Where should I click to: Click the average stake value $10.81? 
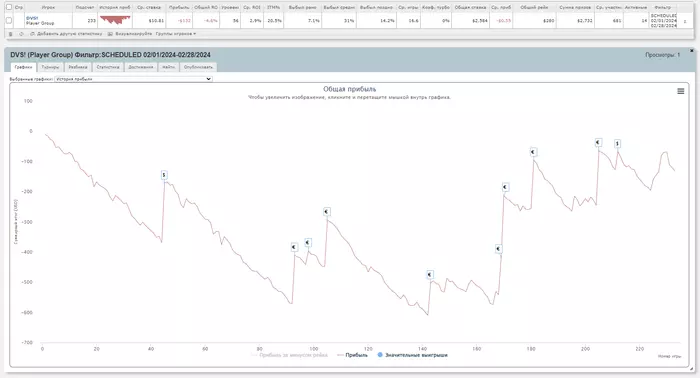pyautogui.click(x=156, y=21)
